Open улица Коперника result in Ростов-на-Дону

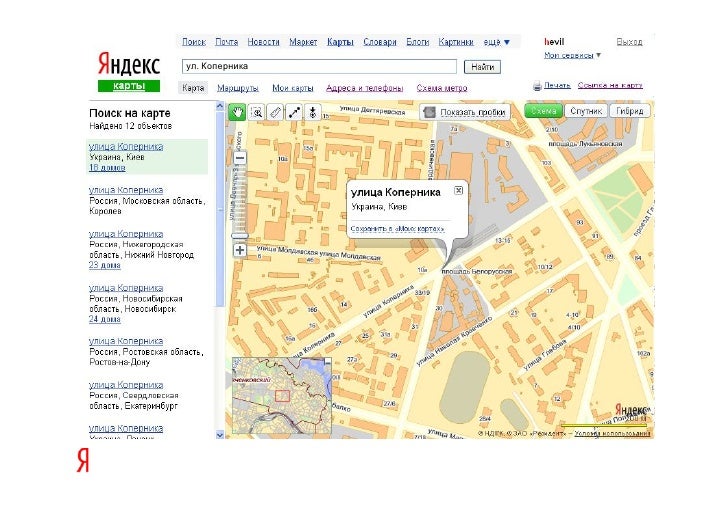126,341
